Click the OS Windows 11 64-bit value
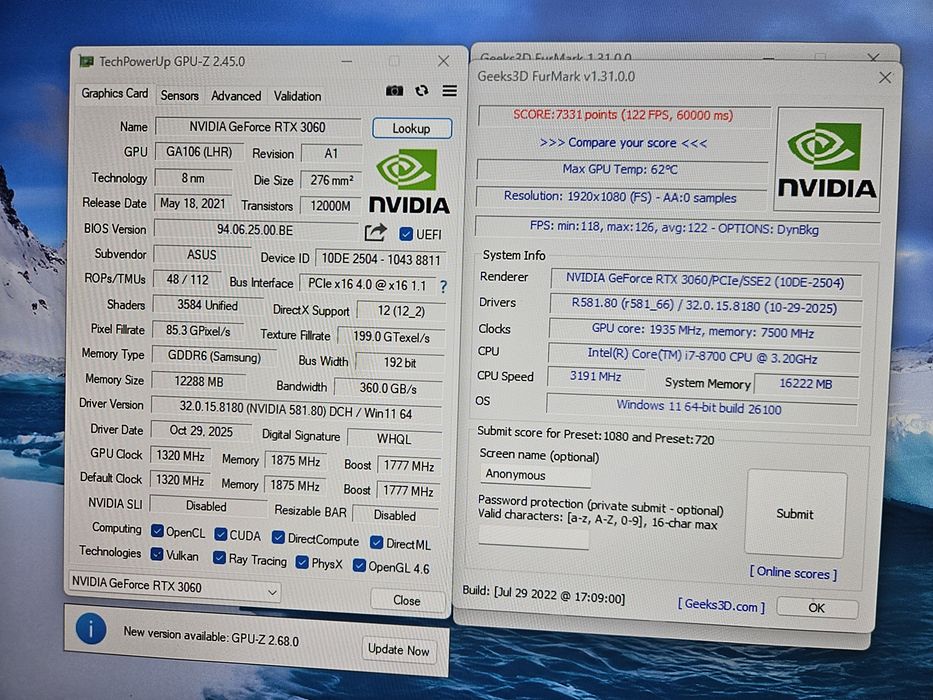Image resolution: width=933 pixels, height=700 pixels. pos(700,407)
